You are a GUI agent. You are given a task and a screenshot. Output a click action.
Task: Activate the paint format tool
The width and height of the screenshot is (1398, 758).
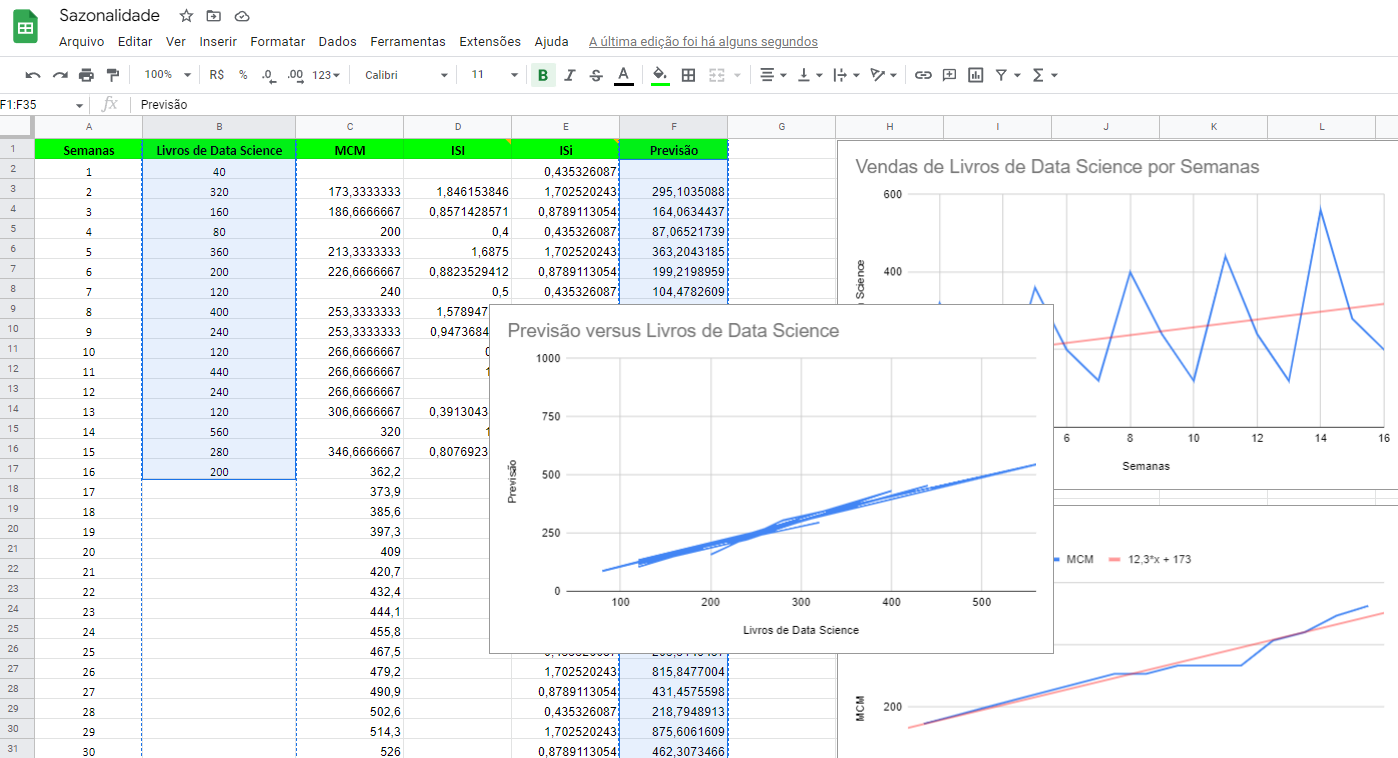[112, 75]
